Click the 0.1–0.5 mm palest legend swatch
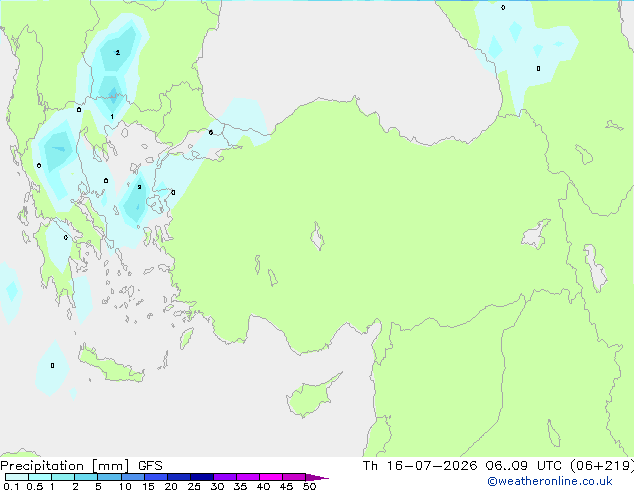This screenshot has width=634, height=490. click(x=17, y=477)
